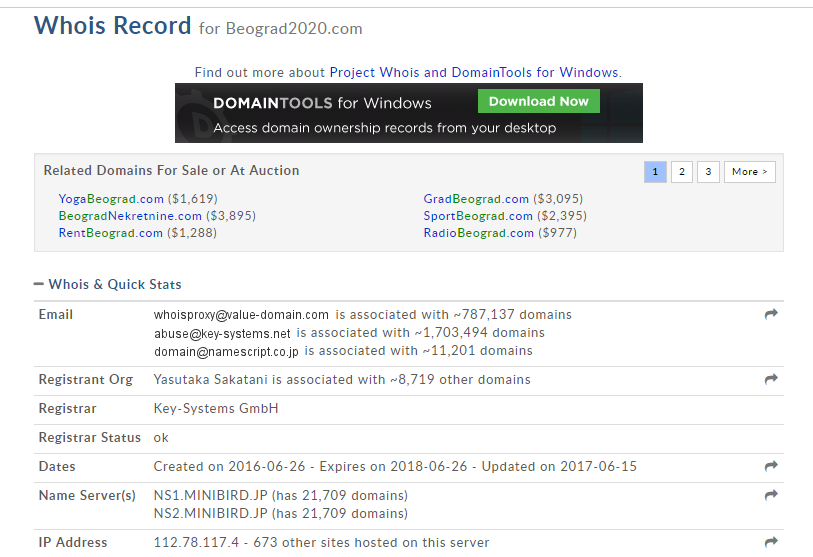Go to page 3 of related domains
Viewport: 813px width, 557px height.
coord(708,172)
